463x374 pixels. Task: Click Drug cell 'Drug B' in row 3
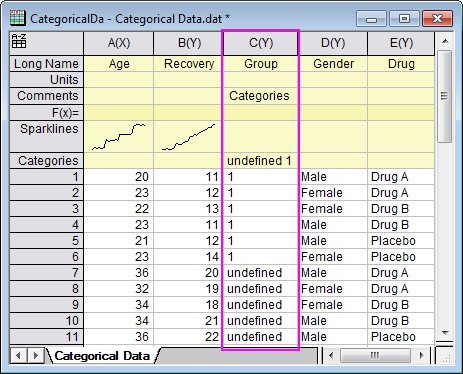click(x=401, y=209)
